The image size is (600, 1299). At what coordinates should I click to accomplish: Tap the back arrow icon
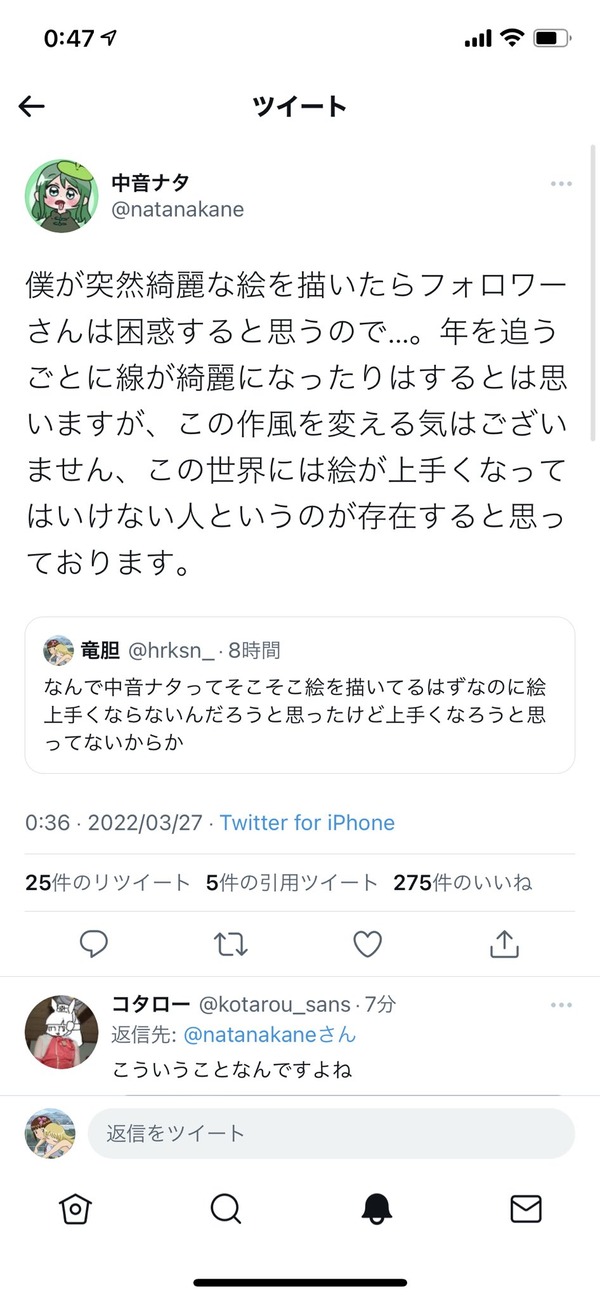tap(32, 106)
